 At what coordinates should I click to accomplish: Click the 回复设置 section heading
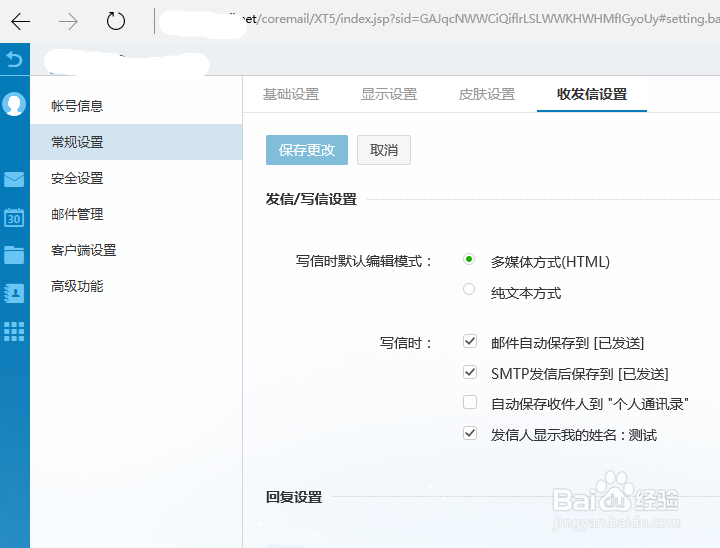coord(294,497)
